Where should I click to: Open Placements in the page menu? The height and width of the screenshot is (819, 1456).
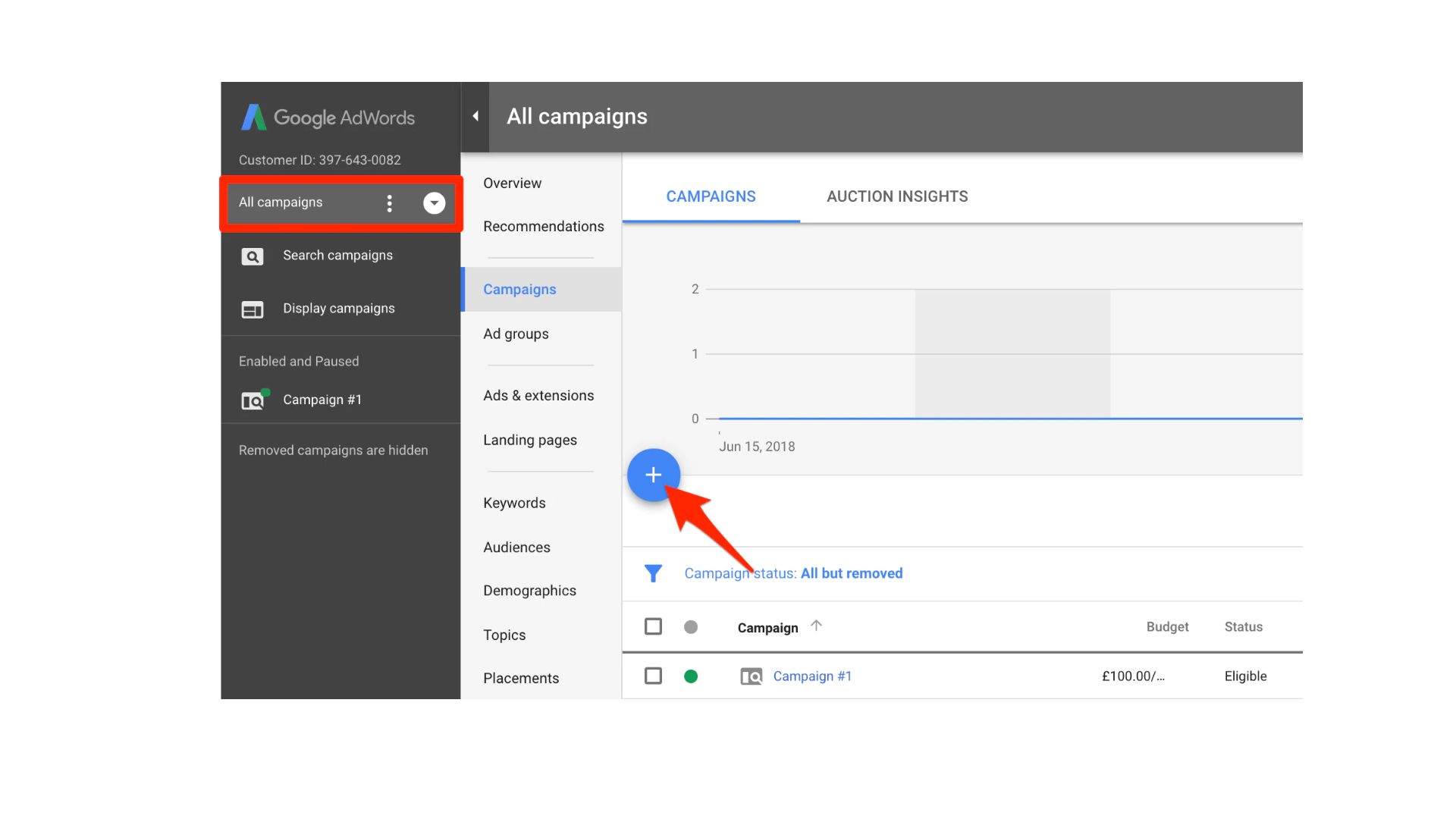[521, 679]
